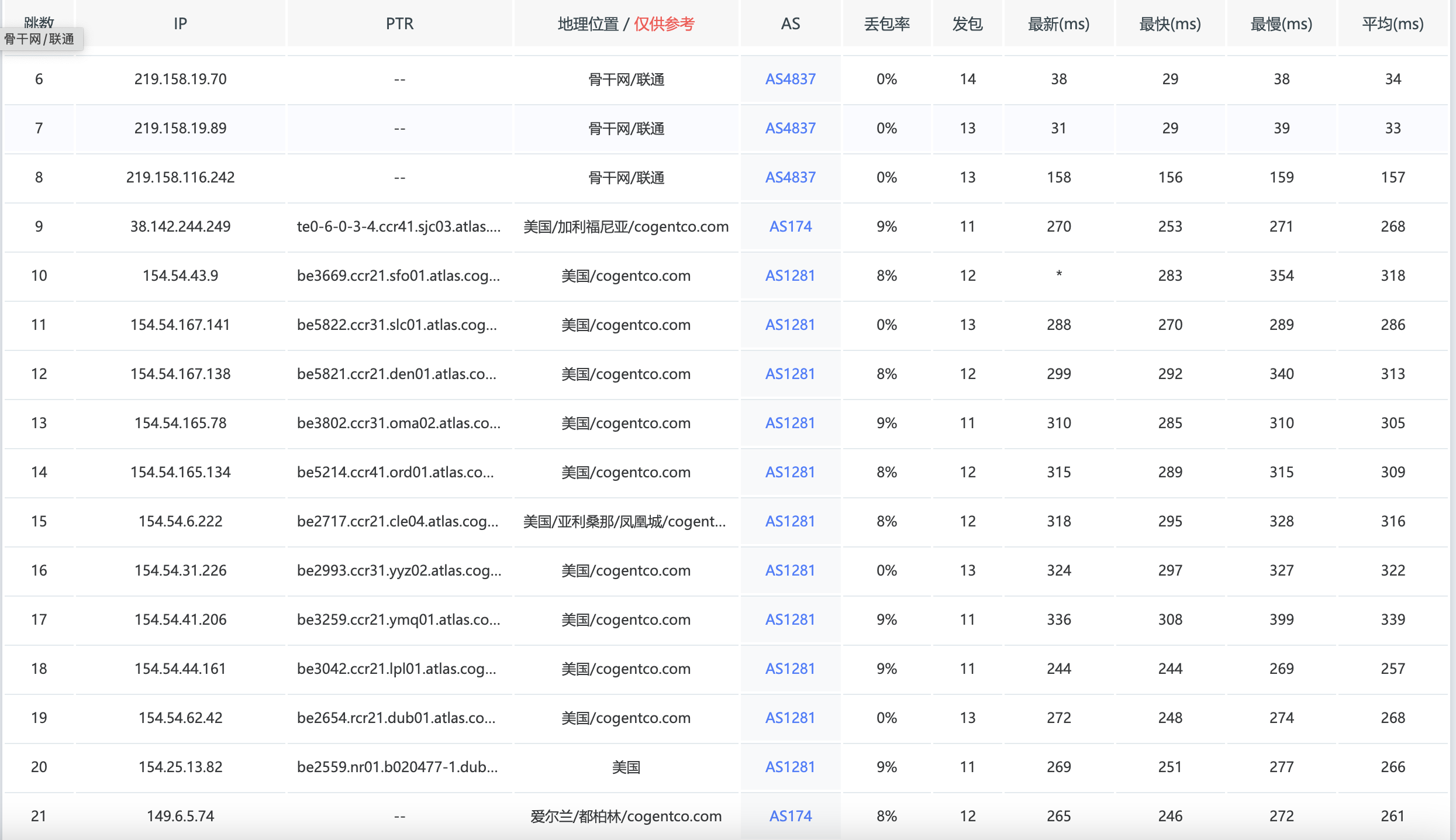Viewport: 1456px width, 840px height.
Task: Click the 丢包率 column header
Action: pos(886,24)
